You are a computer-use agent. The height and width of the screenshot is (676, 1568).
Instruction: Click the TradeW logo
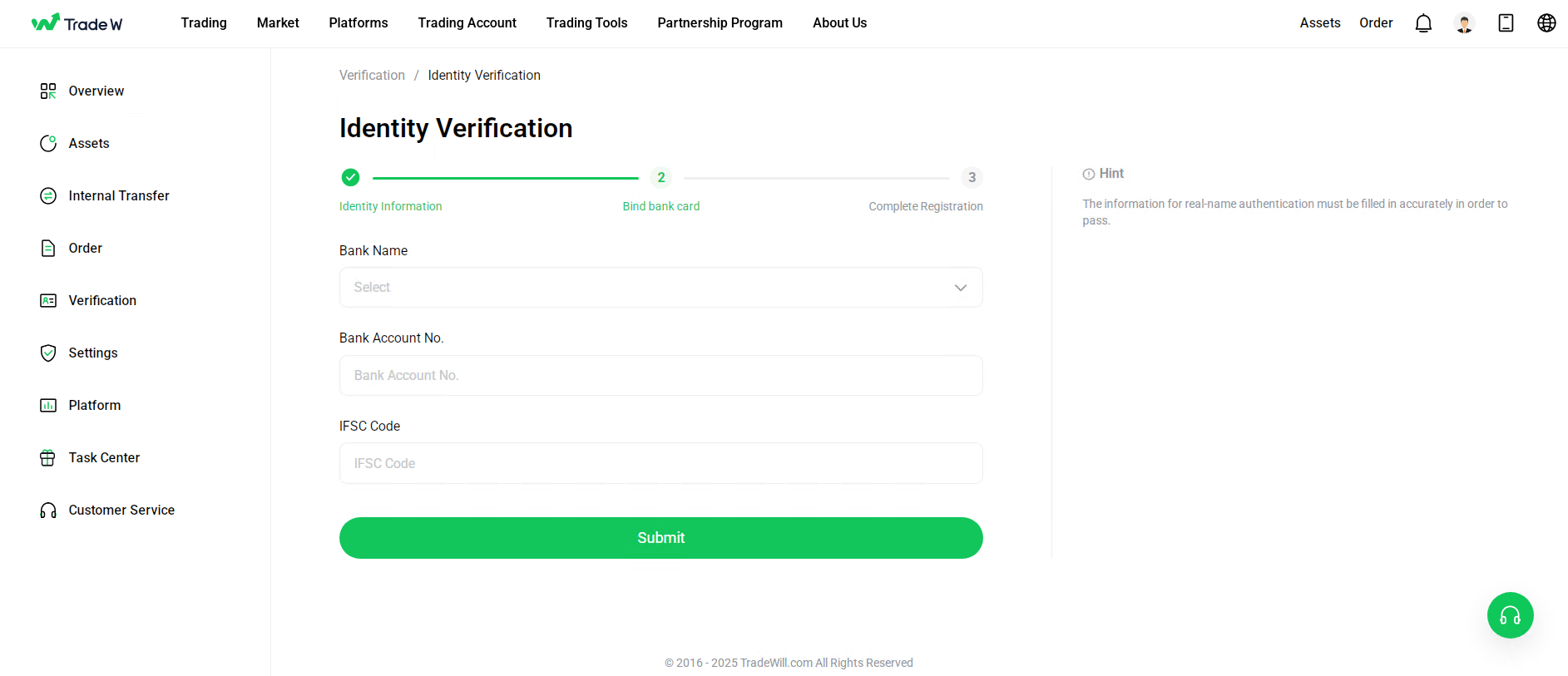[77, 23]
